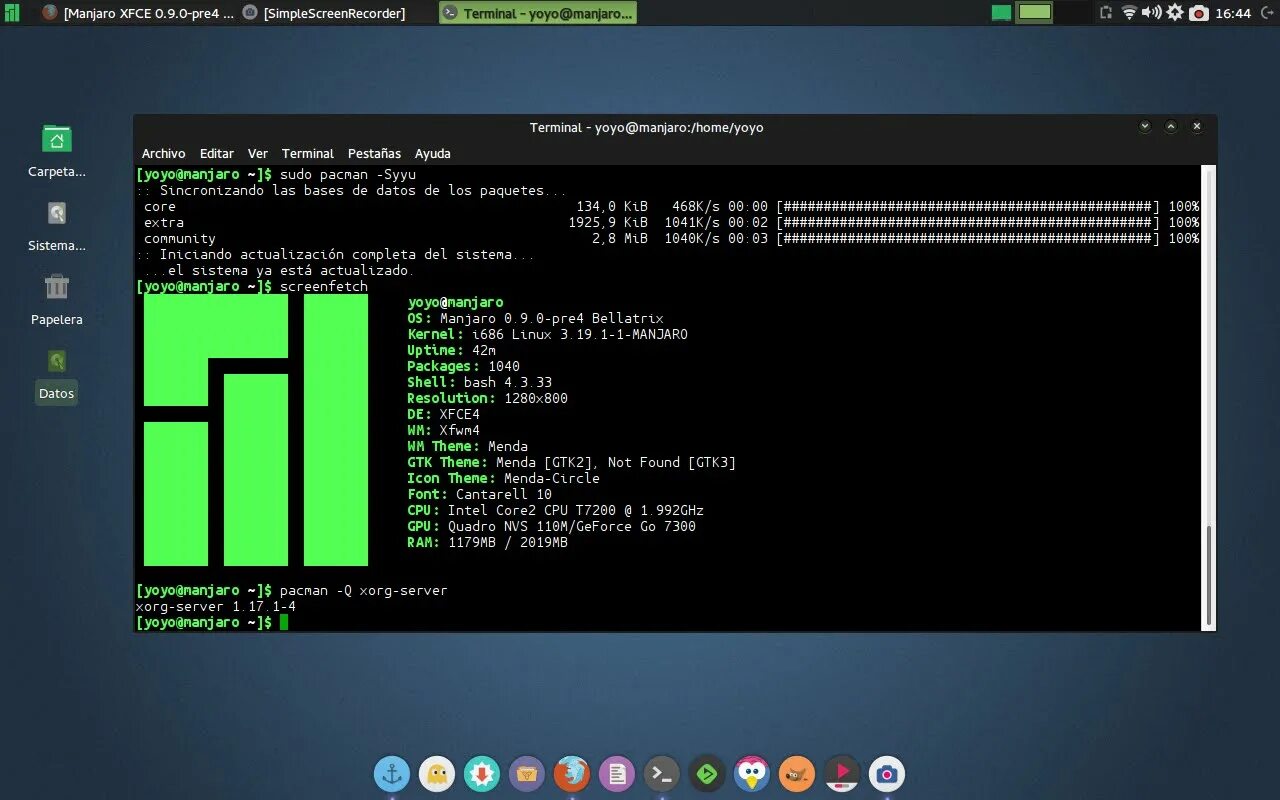The height and width of the screenshot is (800, 1280).
Task: Click the extra progress bar at 100%
Action: click(x=968, y=222)
